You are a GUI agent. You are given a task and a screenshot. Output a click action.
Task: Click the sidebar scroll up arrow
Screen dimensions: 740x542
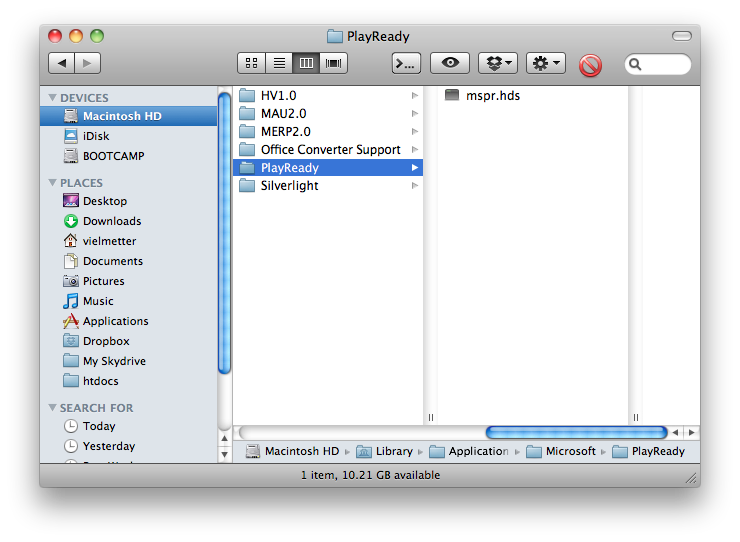click(x=225, y=438)
